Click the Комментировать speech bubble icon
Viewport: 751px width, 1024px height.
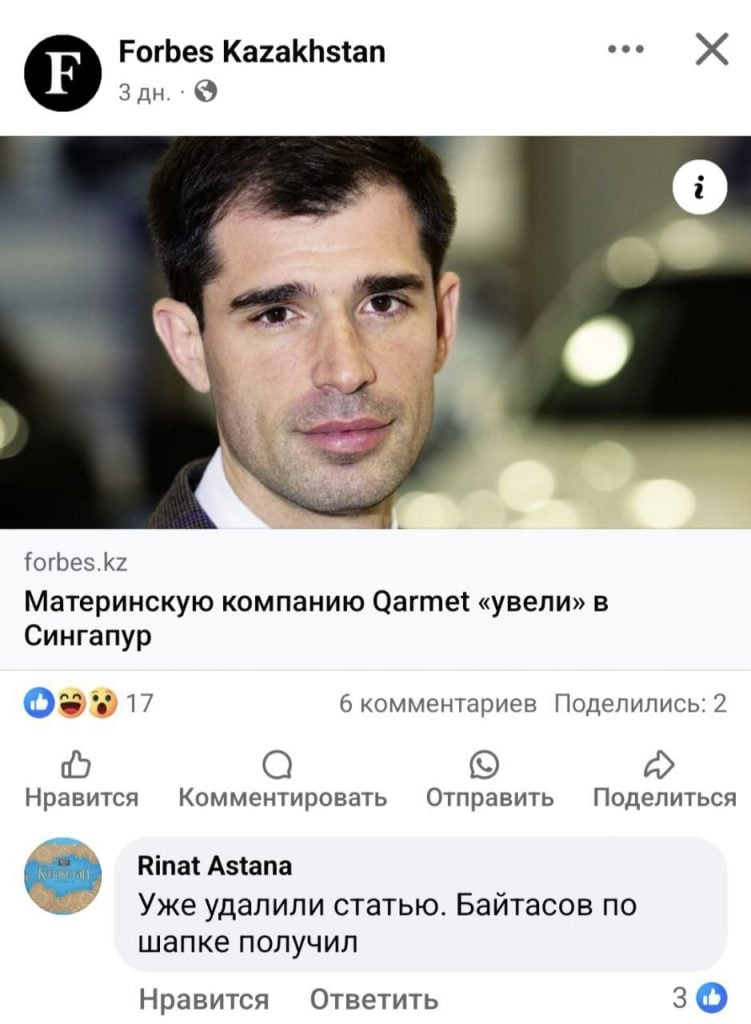pyautogui.click(x=277, y=765)
